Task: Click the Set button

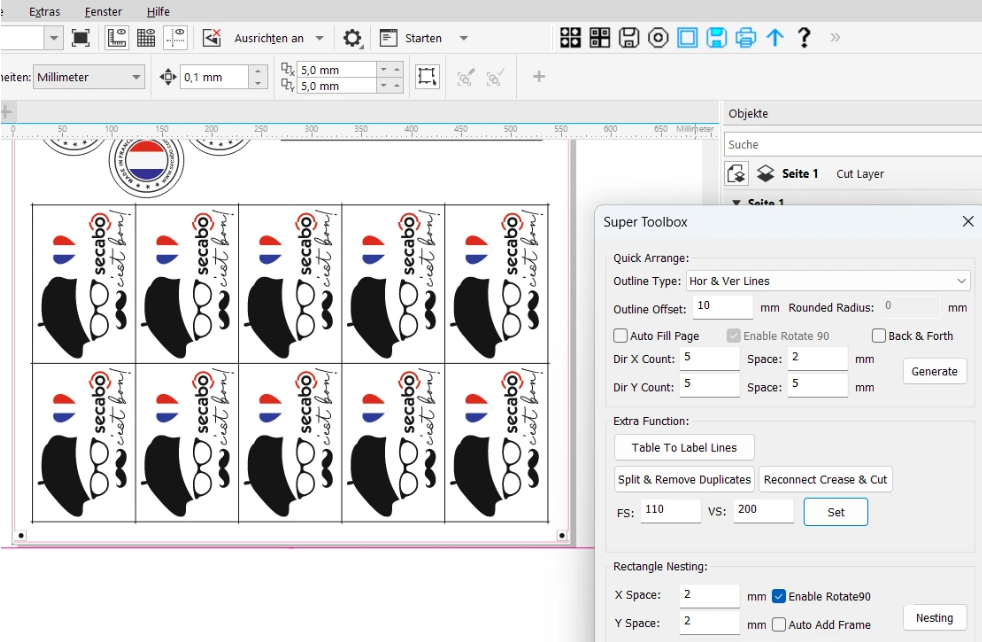Action: pos(835,512)
